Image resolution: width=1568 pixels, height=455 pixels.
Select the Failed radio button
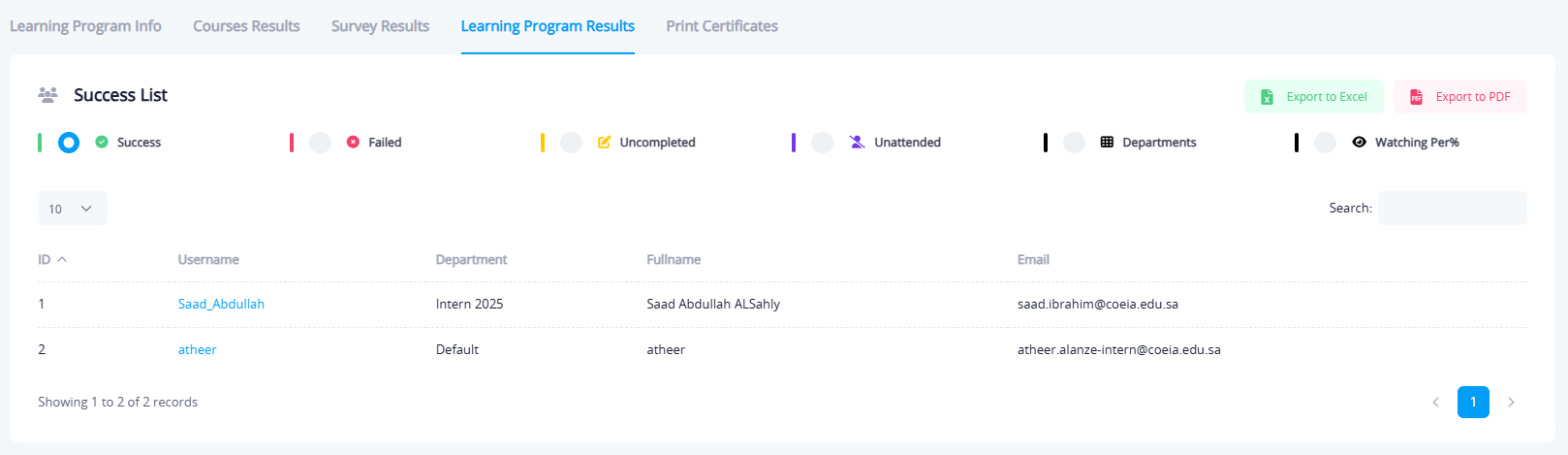pyautogui.click(x=321, y=143)
